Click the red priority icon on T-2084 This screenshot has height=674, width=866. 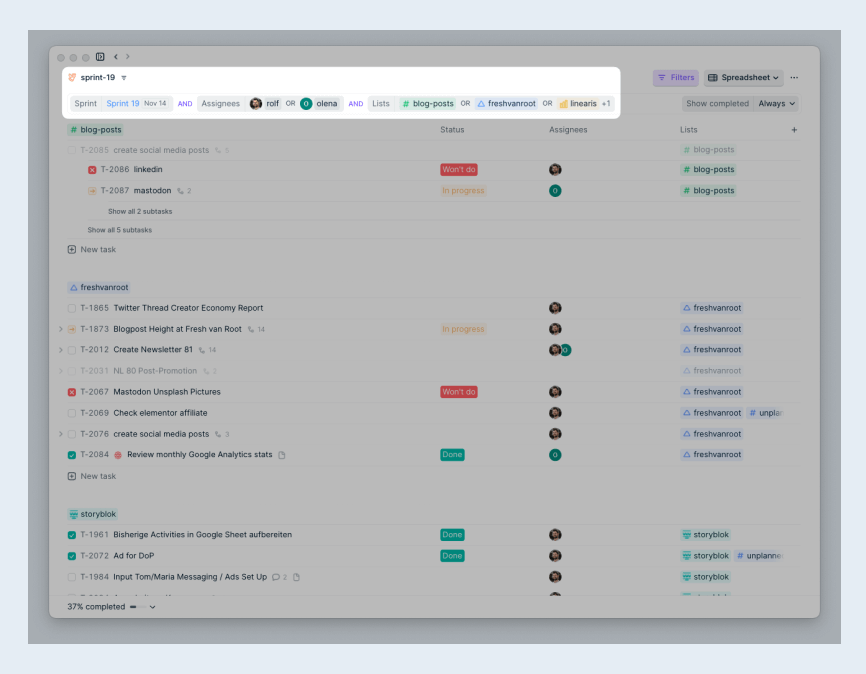click(118, 455)
